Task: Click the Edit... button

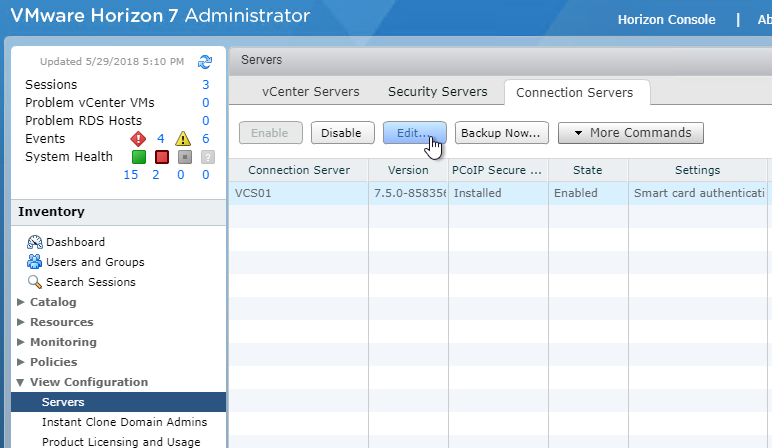Action: tap(415, 133)
